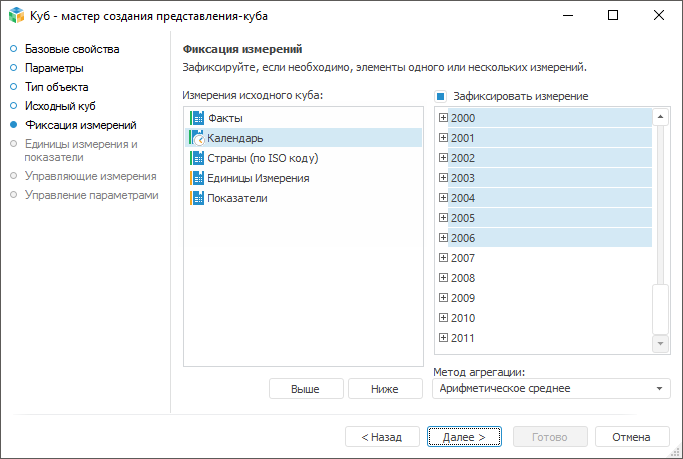Screen dimensions: 683x459
Task: Toggle the Зафиксировать измерение checkbox
Action: (440, 96)
